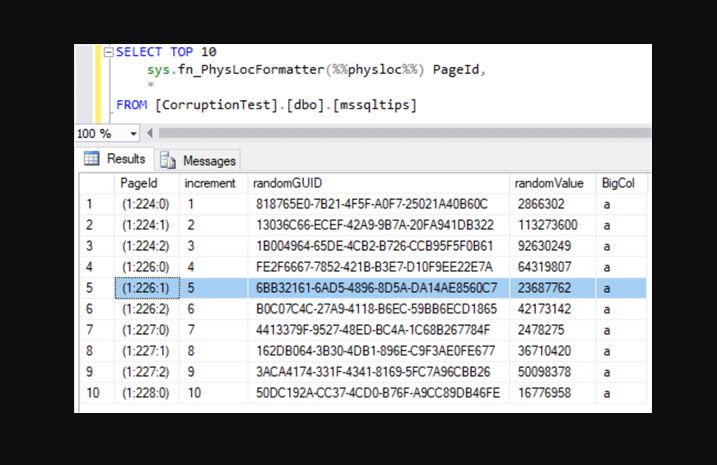Viewport: 717px width, 465px height.
Task: Collapse the SELECT statement outline block
Action: pyautogui.click(x=108, y=52)
